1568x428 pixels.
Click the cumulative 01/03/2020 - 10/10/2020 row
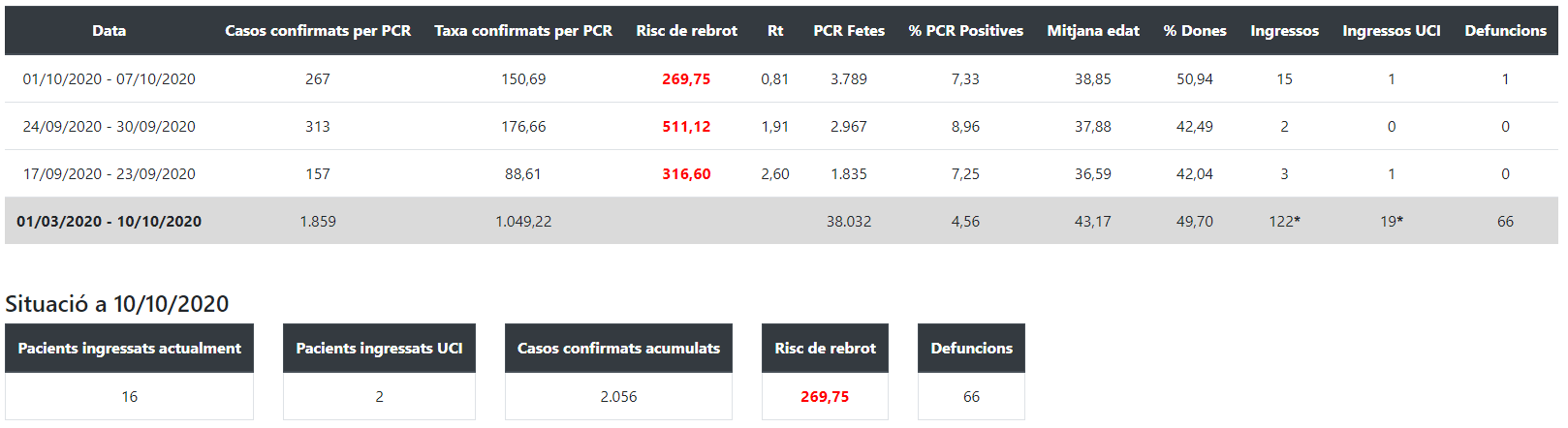(x=109, y=222)
